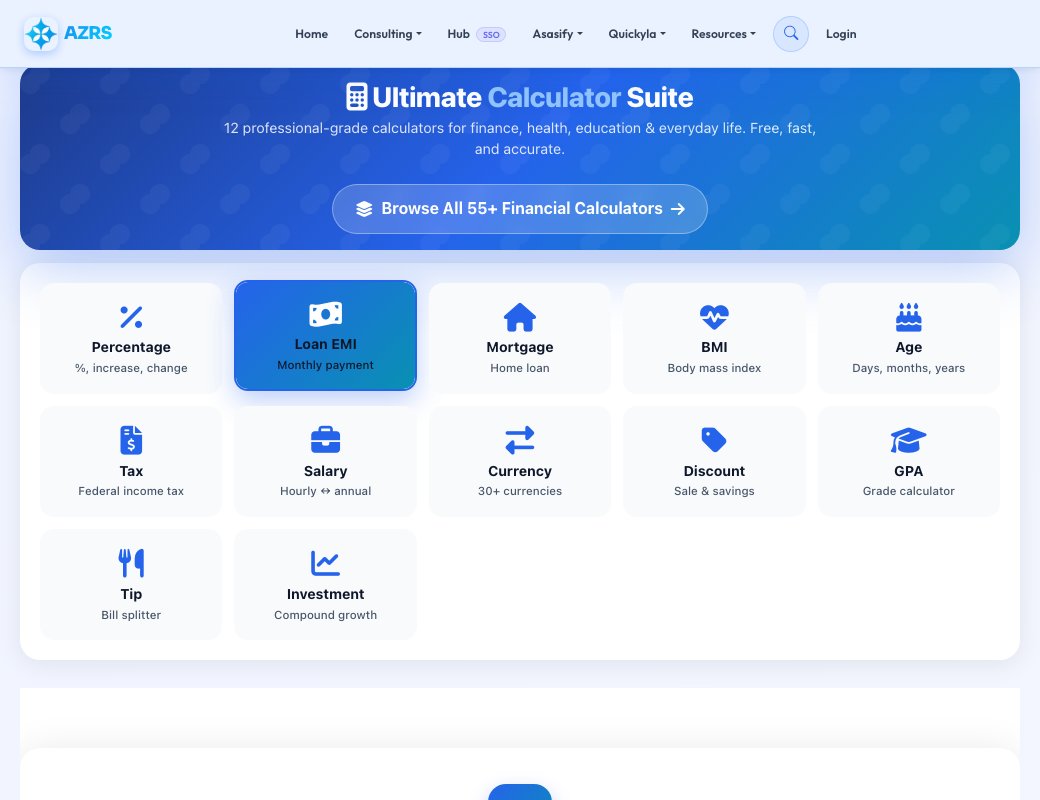Viewport: 1040px width, 800px height.
Task: Choose the Mortgage house icon
Action: coord(520,317)
